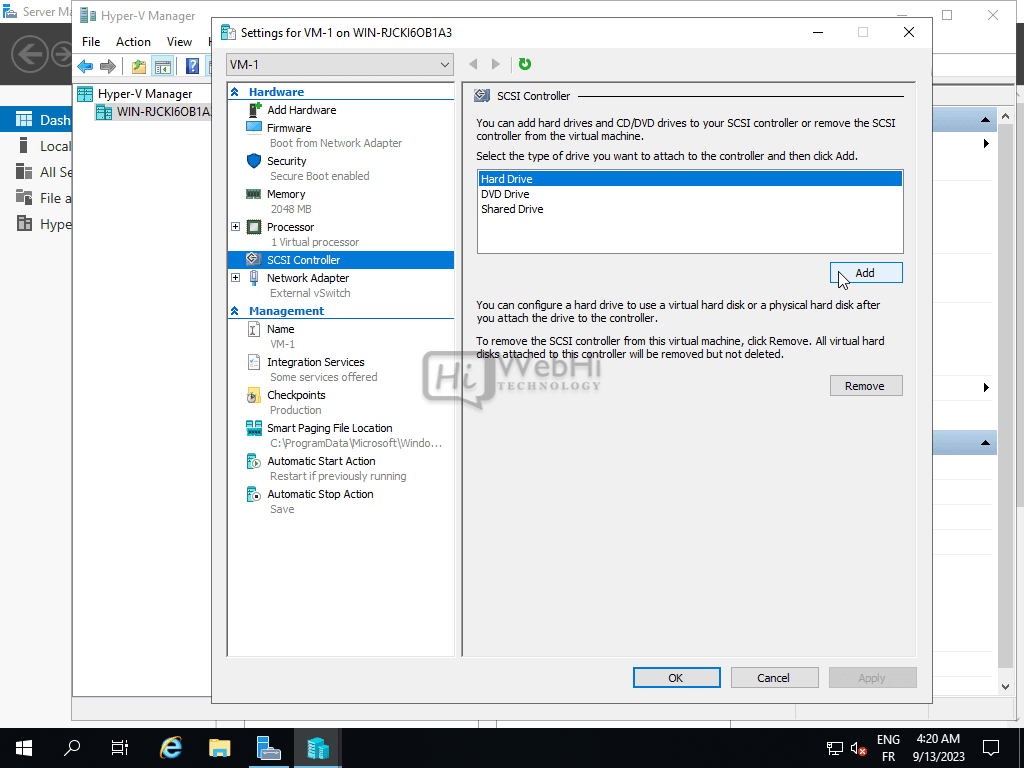Select Integration Services under Management
This screenshot has height=768, width=1024.
pos(315,362)
